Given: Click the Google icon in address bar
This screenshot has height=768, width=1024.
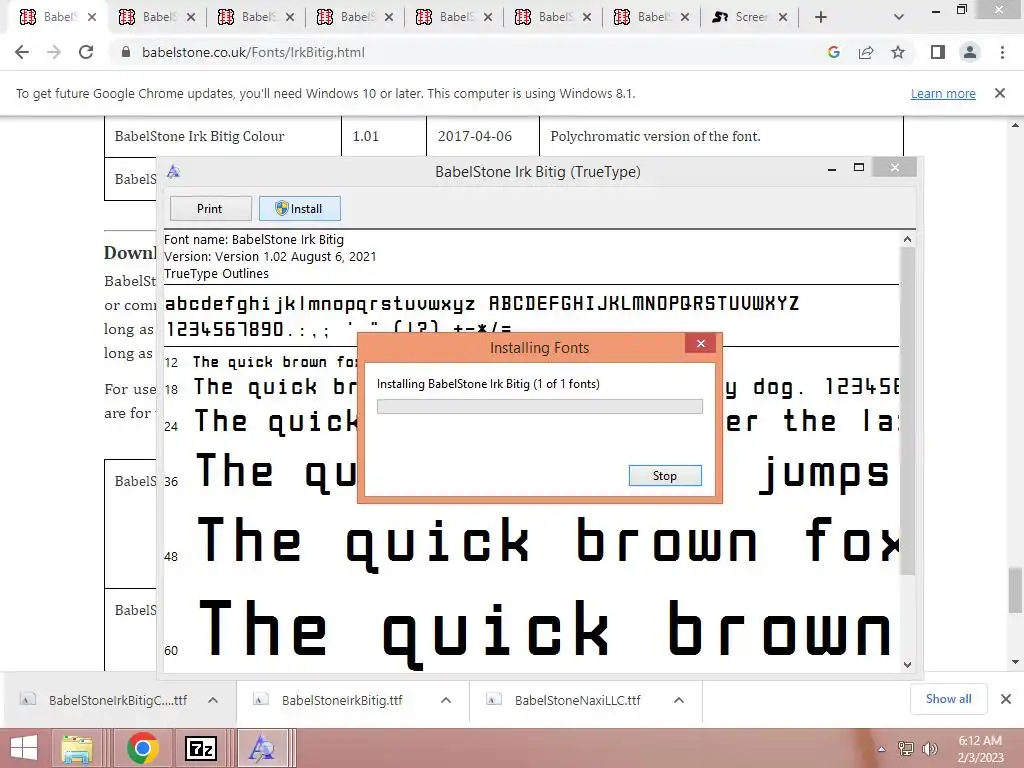Looking at the screenshot, I should (x=833, y=52).
